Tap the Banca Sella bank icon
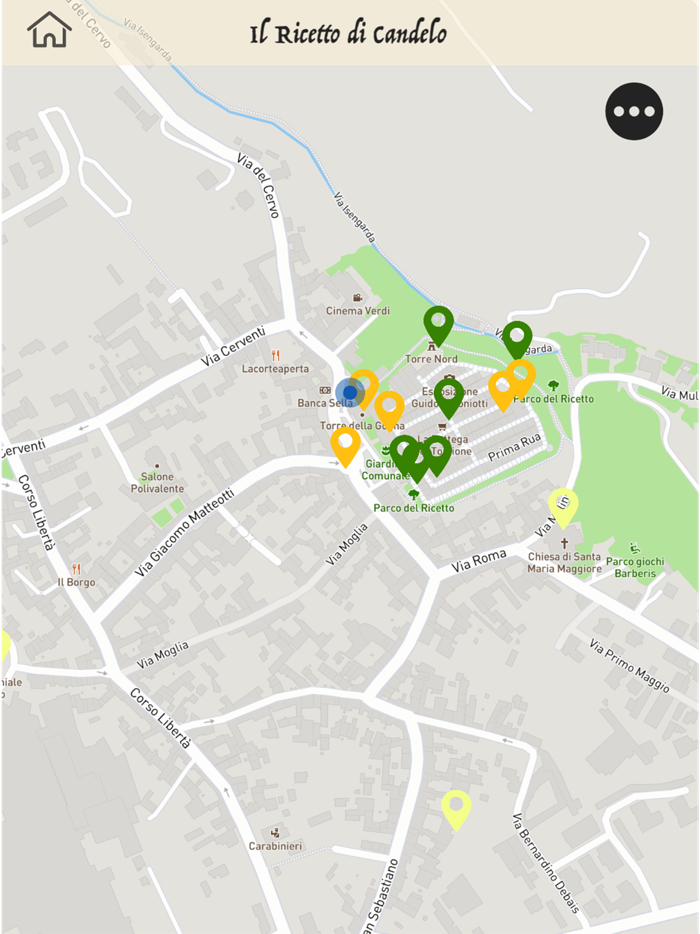The height and width of the screenshot is (934, 700). 325,390
